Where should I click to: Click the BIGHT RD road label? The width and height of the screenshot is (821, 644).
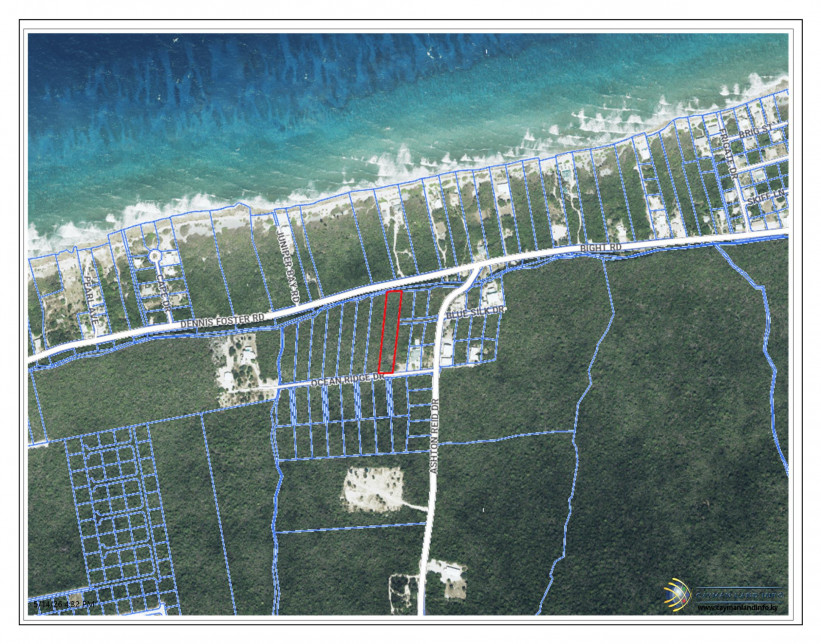point(601,247)
